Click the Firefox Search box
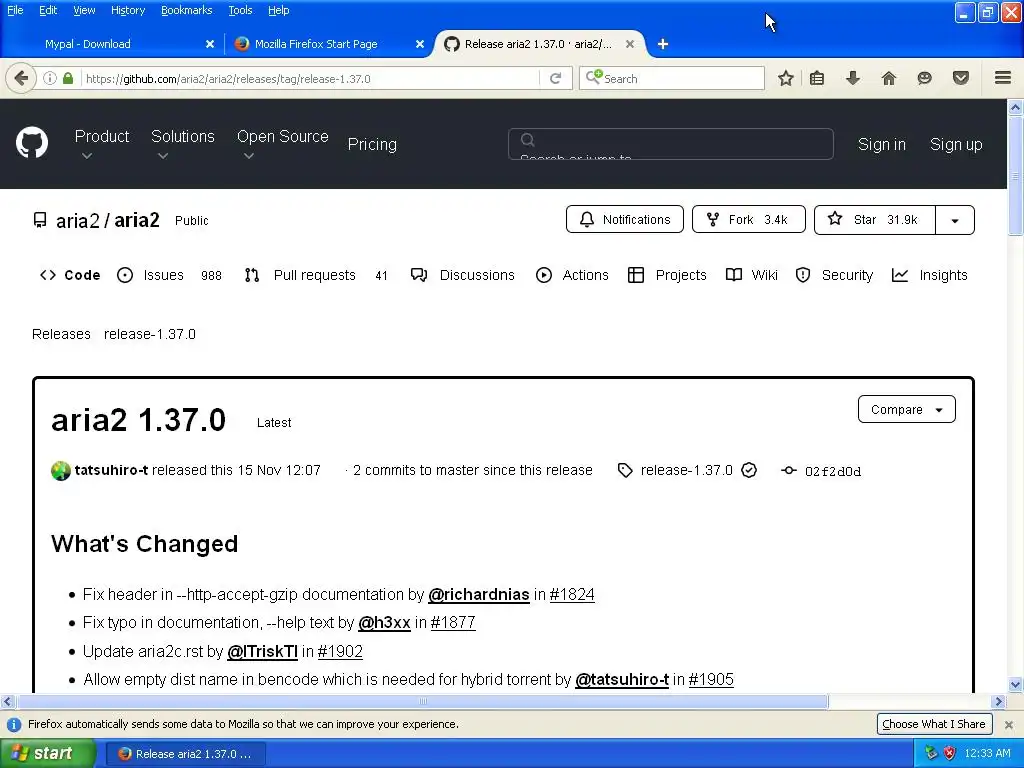 (x=671, y=78)
